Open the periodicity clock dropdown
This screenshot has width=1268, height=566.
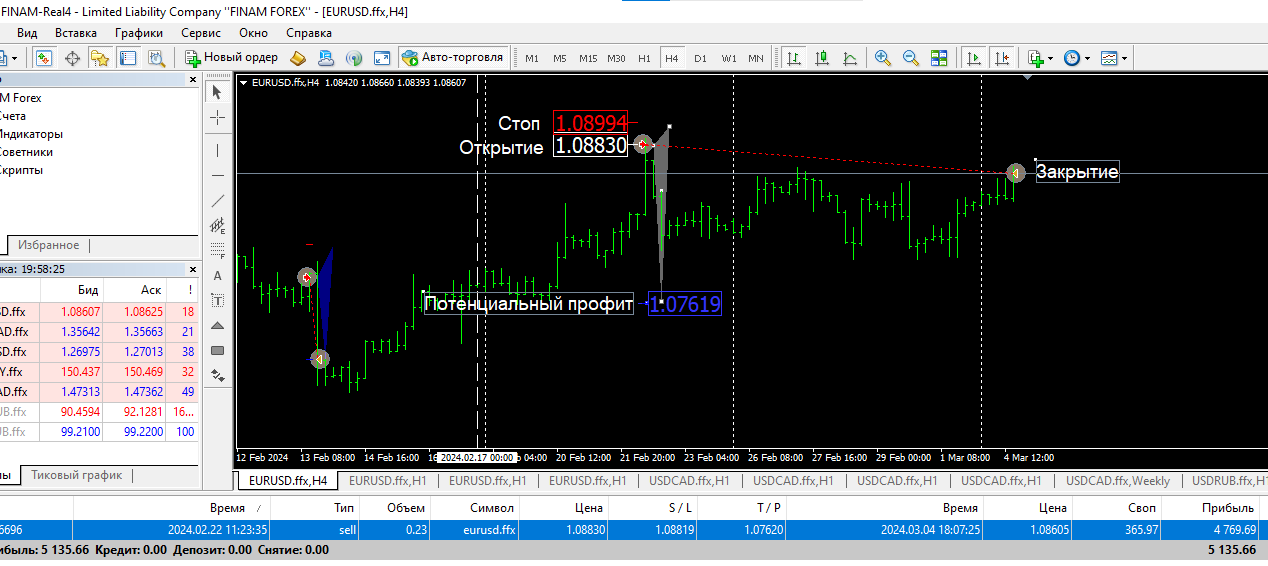coord(1076,58)
